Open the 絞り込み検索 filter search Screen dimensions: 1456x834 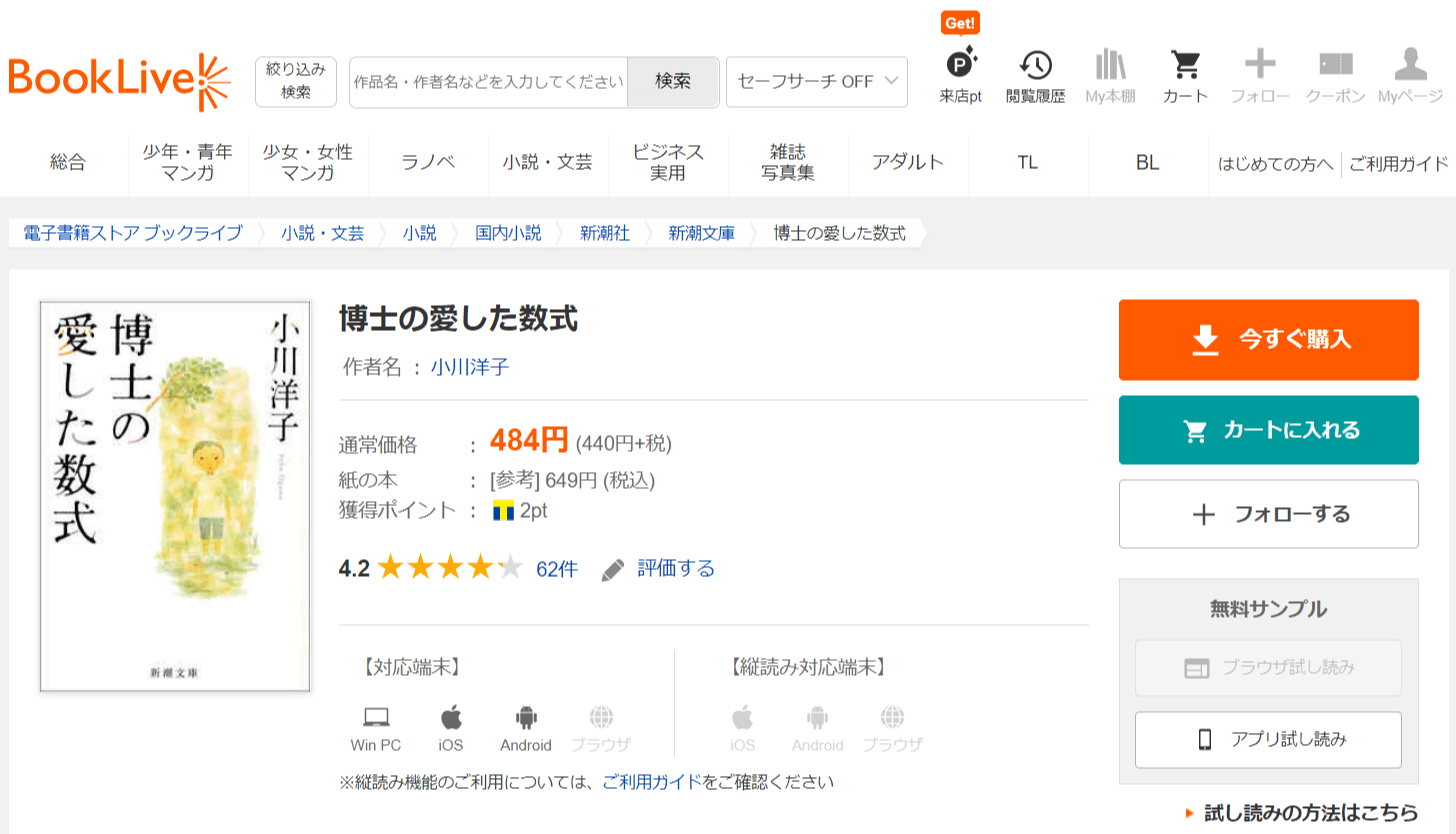(295, 81)
